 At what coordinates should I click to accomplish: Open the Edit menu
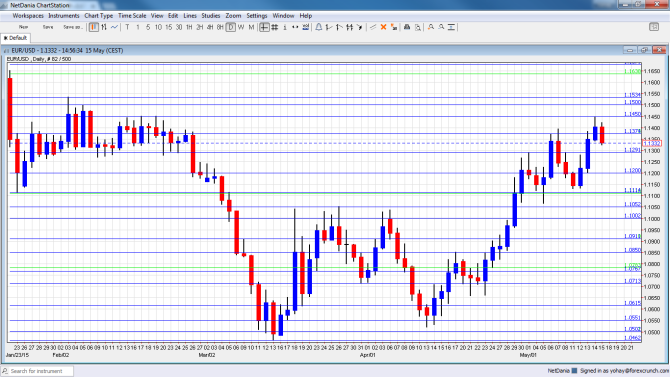coord(173,16)
